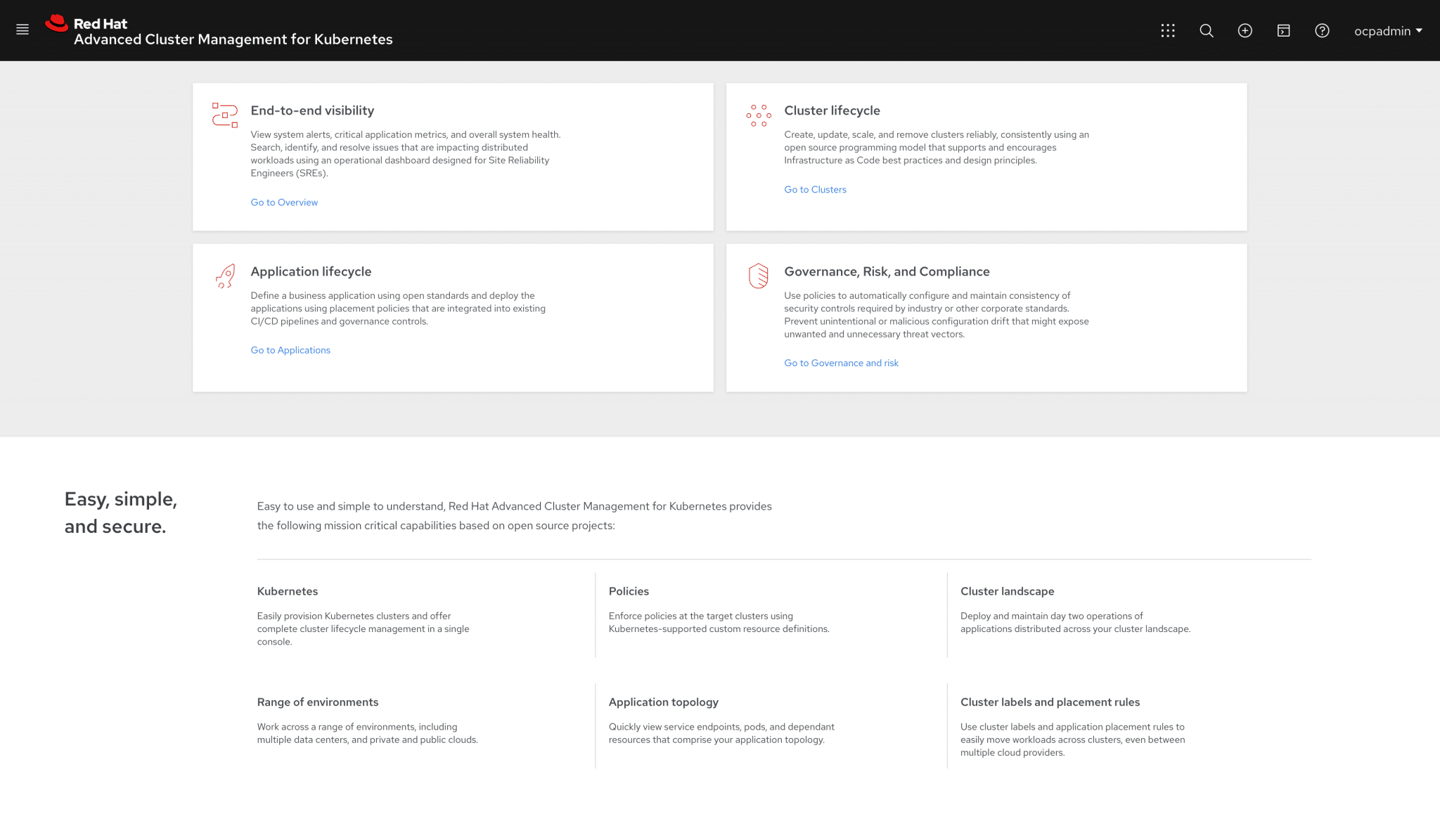1440x840 pixels.
Task: Click the Advanced Cluster Management title
Action: [233, 39]
